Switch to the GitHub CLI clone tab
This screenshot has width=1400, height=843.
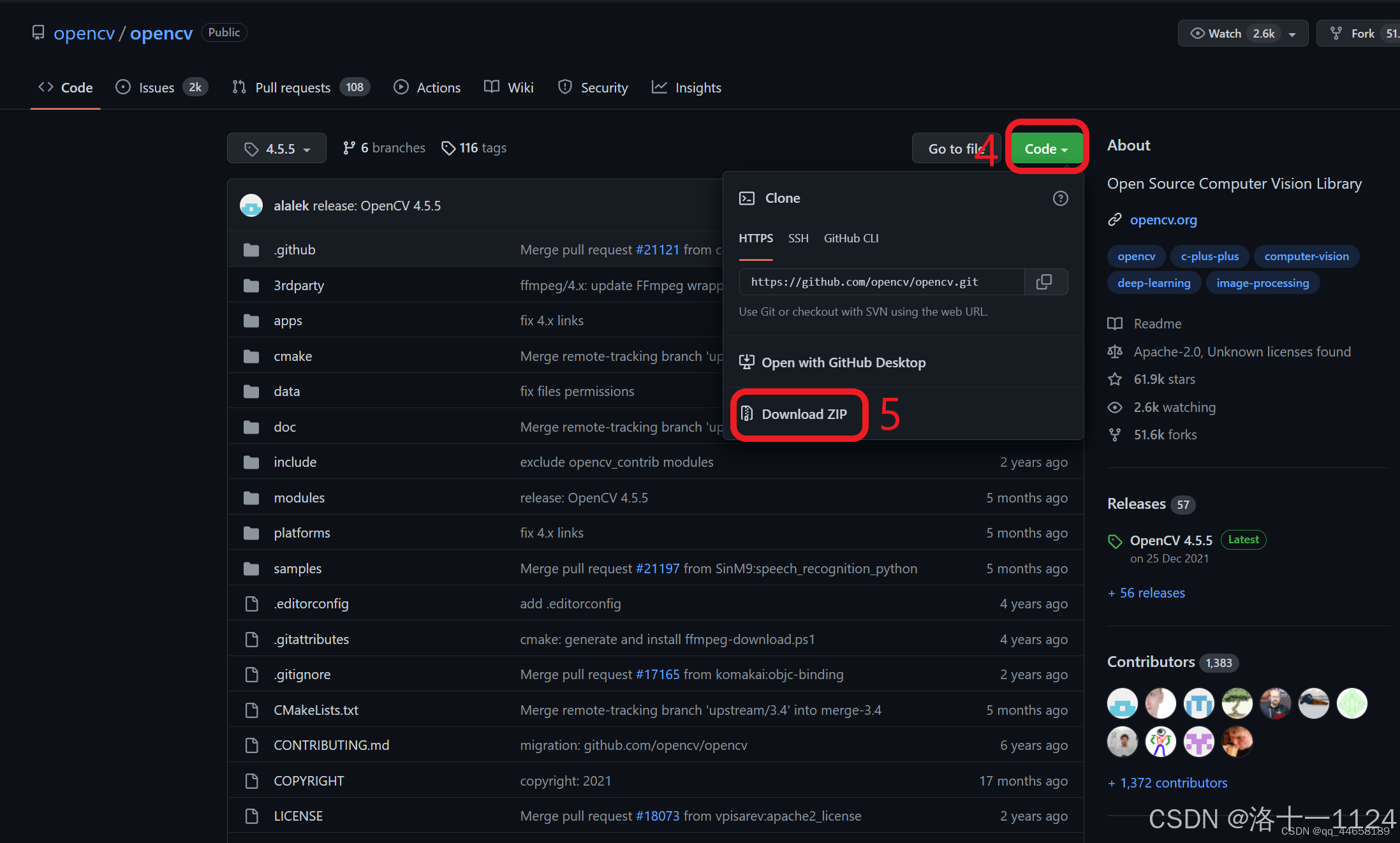851,238
